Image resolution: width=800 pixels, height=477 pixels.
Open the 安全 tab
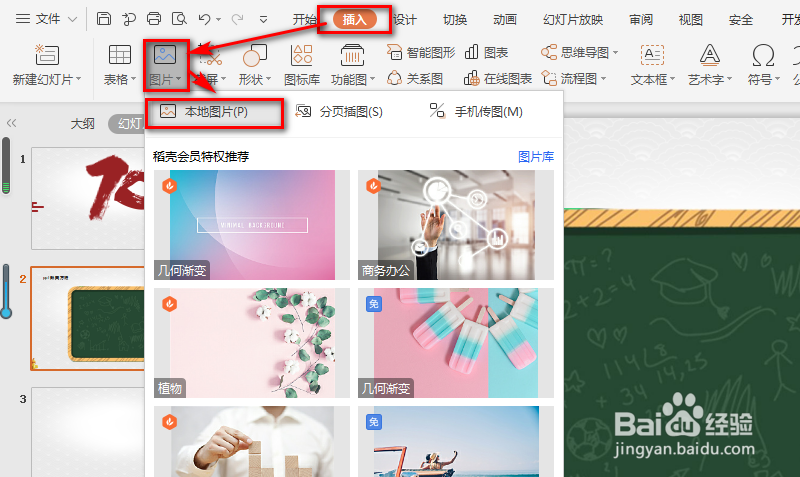pos(741,20)
